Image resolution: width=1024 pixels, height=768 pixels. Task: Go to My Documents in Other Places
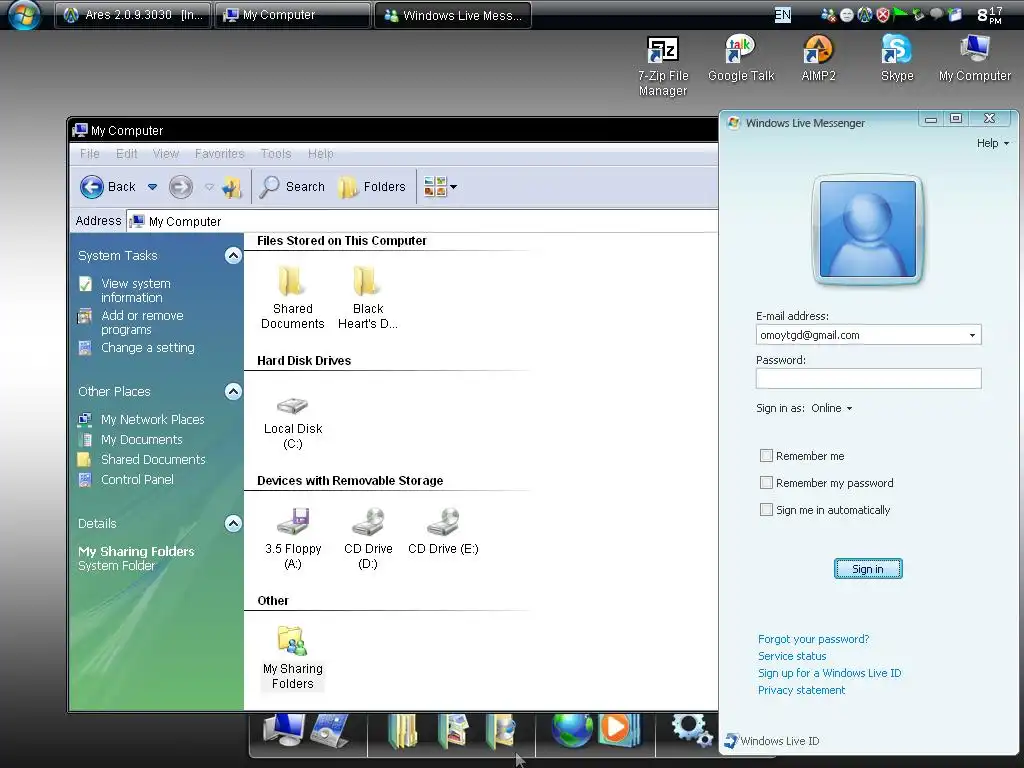click(130, 440)
